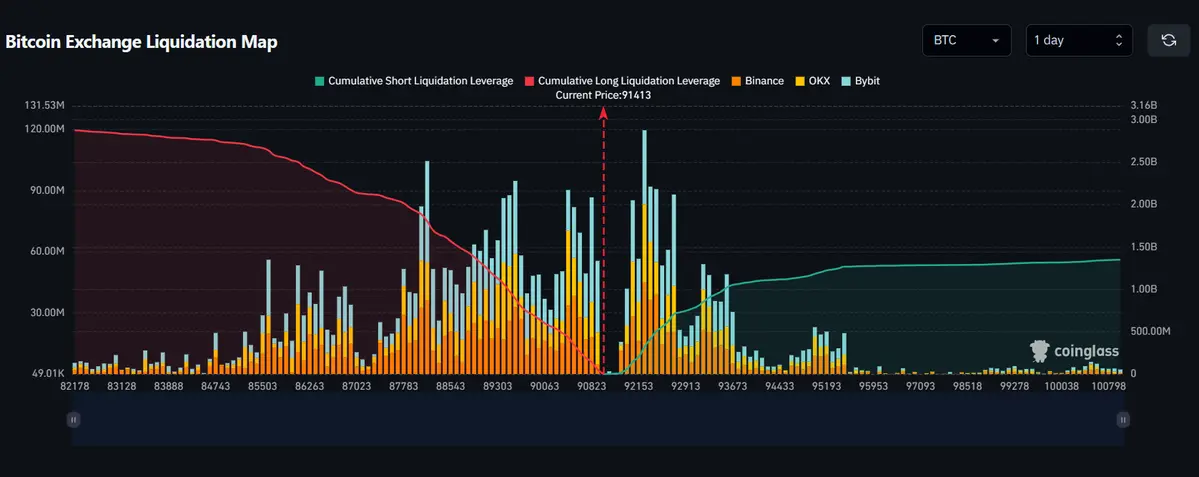This screenshot has height=477, width=1199.
Task: Click the 60.00M left axis value
Action: [47, 251]
